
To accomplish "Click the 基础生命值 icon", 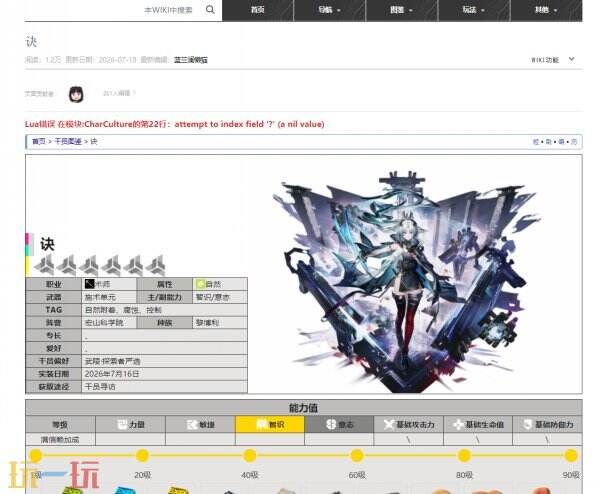I will (x=458, y=425).
